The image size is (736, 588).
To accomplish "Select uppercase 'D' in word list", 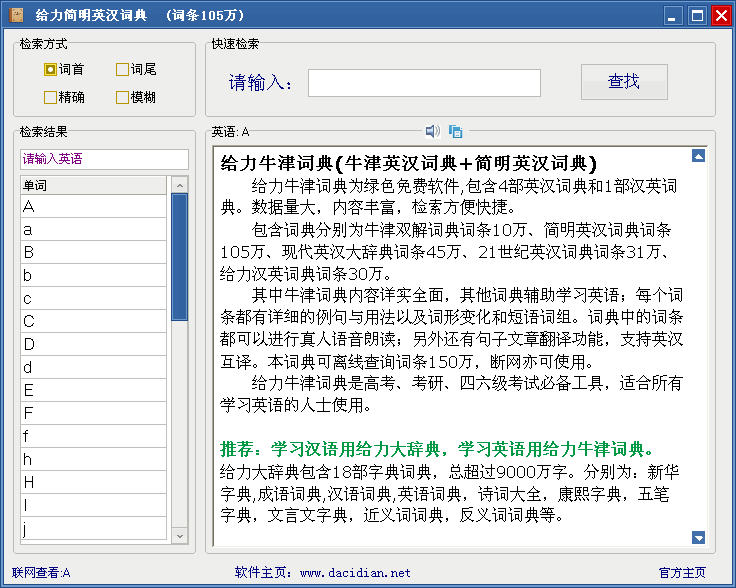I will pyautogui.click(x=93, y=344).
